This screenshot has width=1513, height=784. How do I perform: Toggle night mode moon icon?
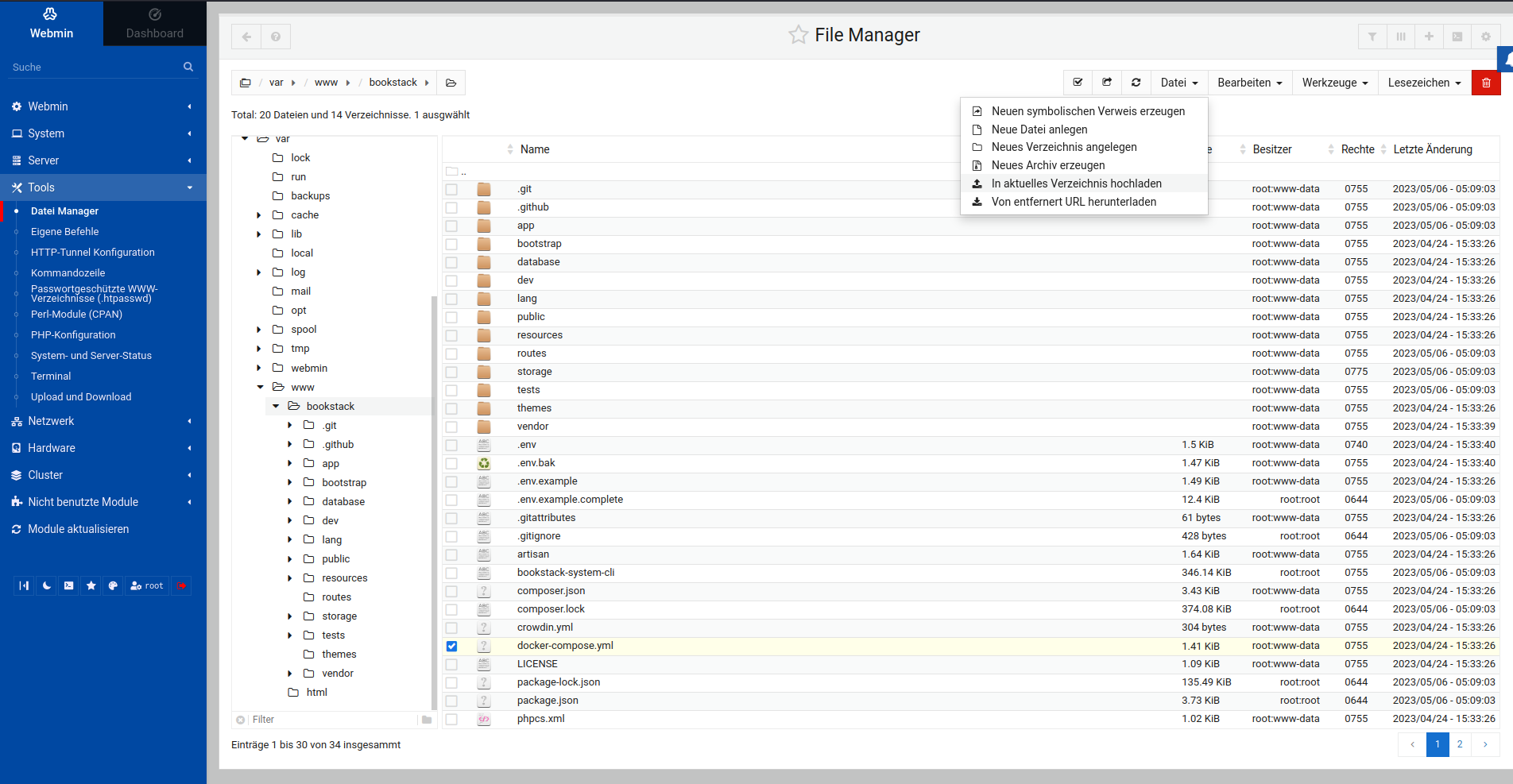coord(47,585)
